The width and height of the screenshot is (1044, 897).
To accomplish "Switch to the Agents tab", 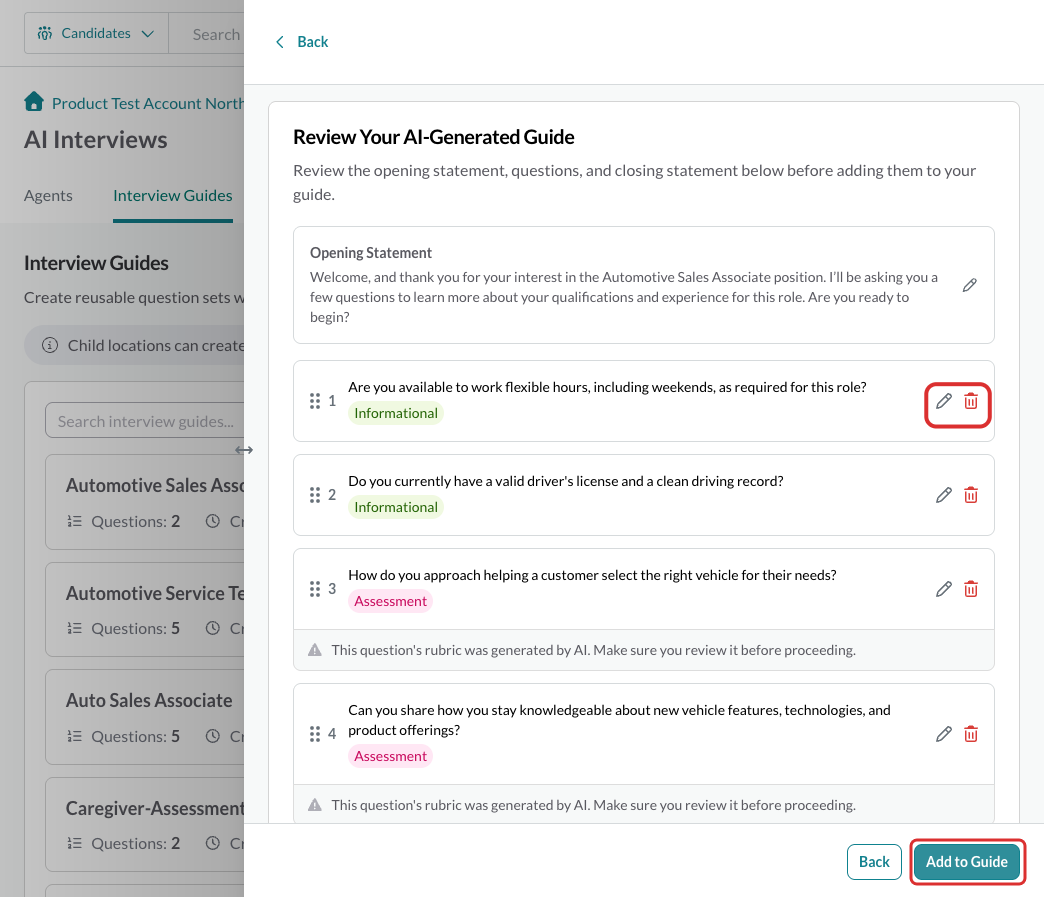I will 48,196.
